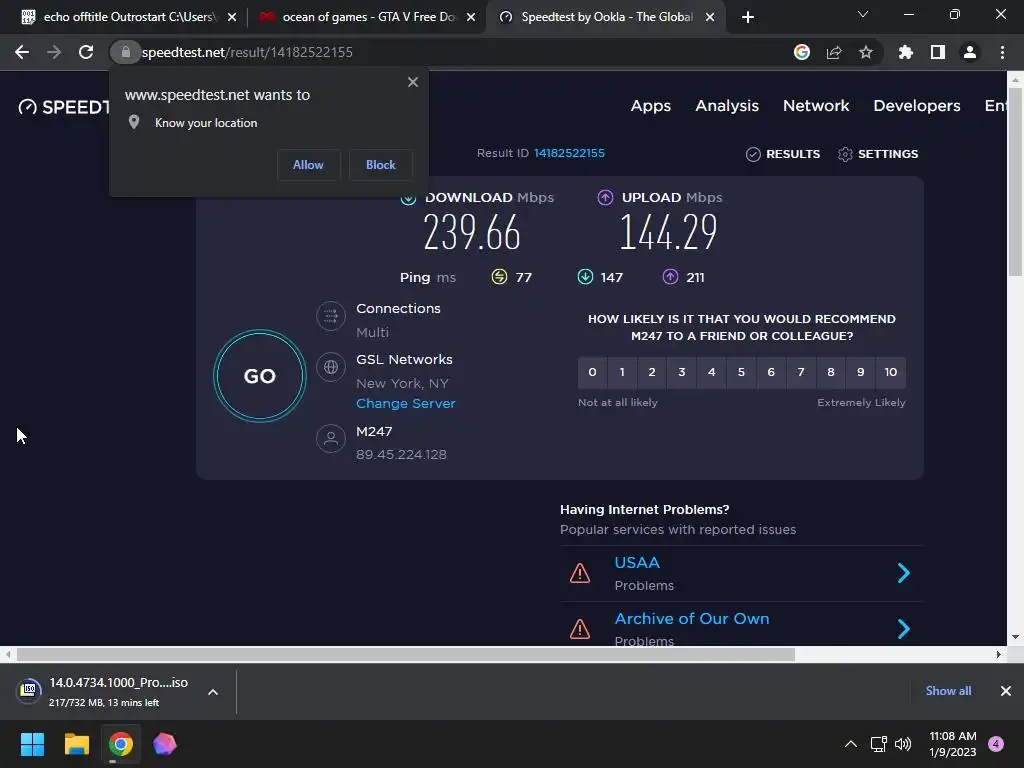The image size is (1024, 768).
Task: Rate recommendation score 10
Action: pyautogui.click(x=891, y=372)
